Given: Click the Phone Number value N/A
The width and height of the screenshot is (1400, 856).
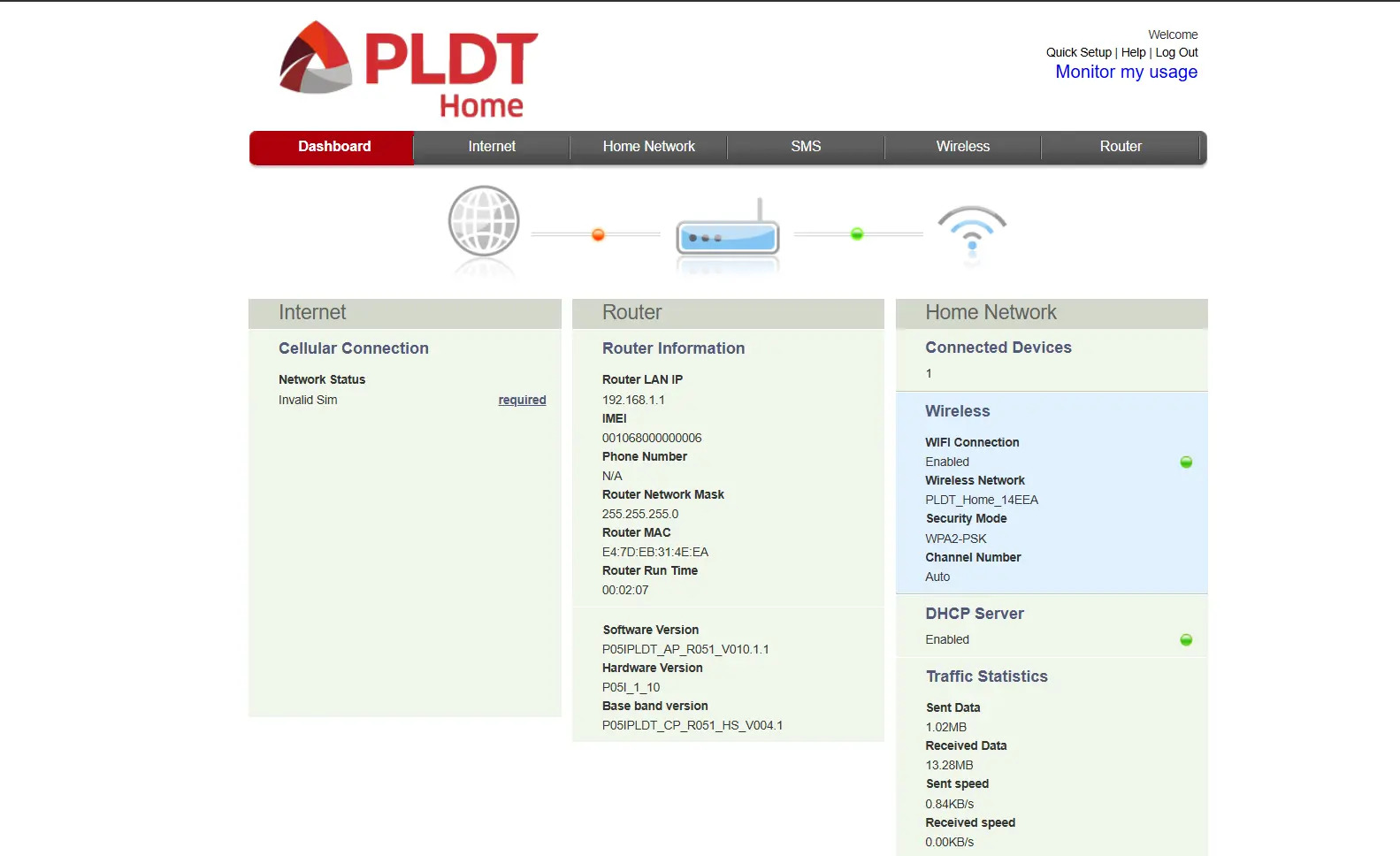Looking at the screenshot, I should tap(612, 476).
